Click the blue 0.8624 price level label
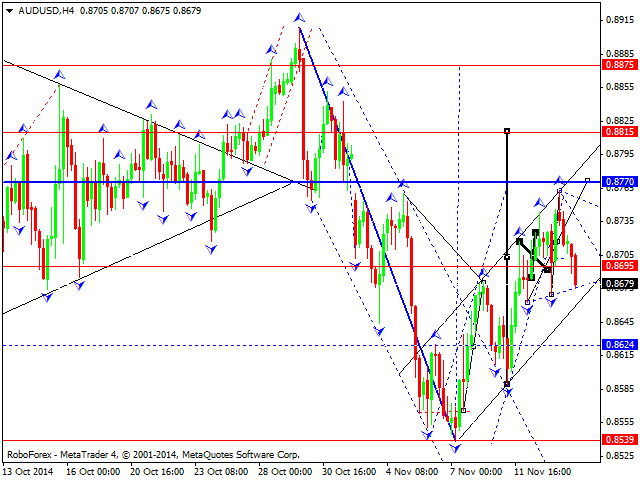This screenshot has height=480, width=640. [x=620, y=344]
